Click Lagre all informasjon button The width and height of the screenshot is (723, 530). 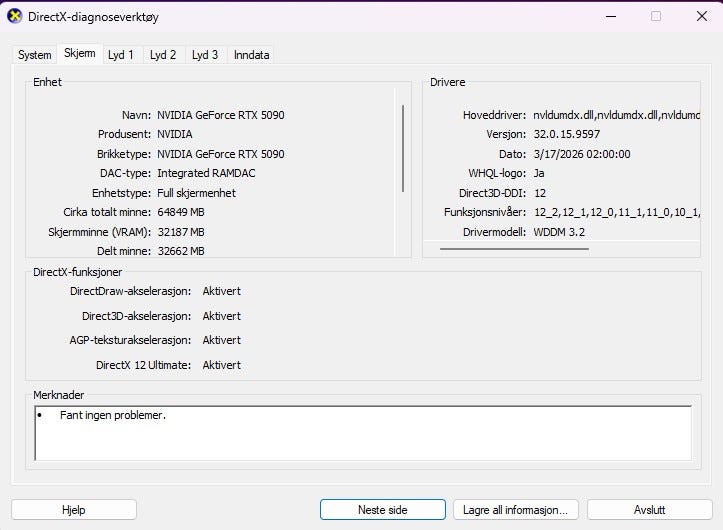[x=516, y=510]
